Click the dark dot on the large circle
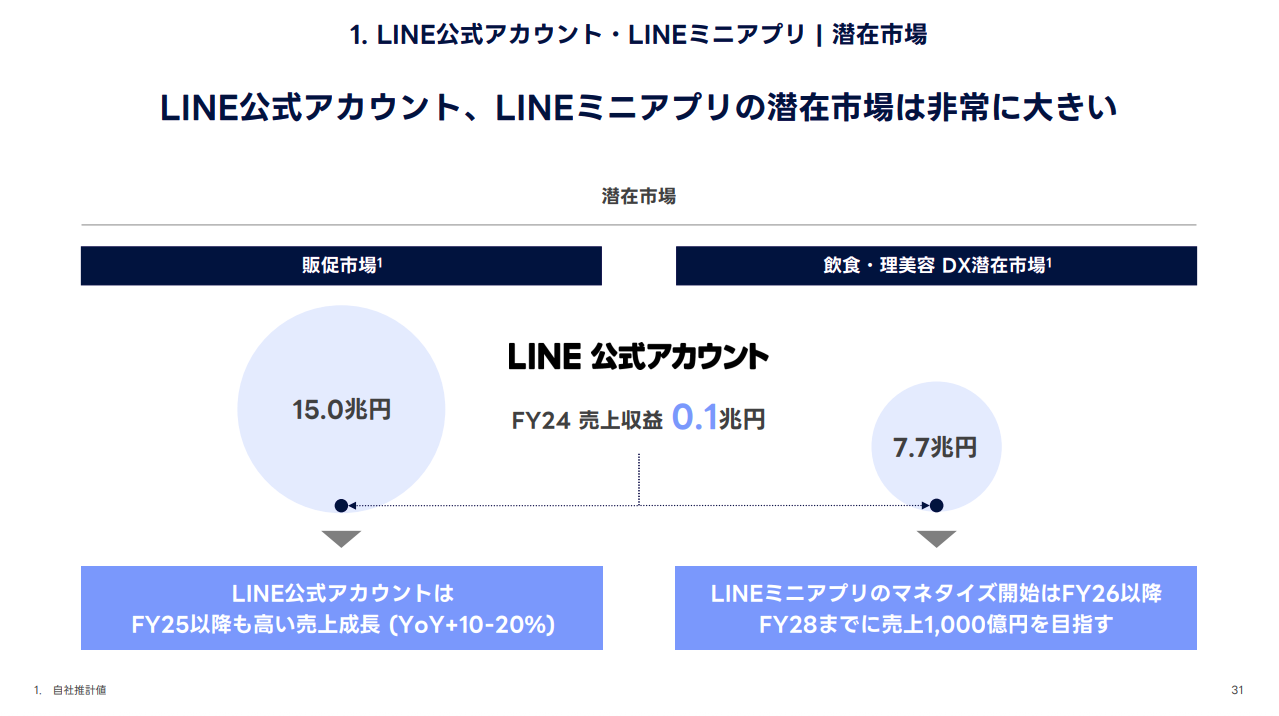Screen dimensions: 1279x716 click(x=341, y=506)
